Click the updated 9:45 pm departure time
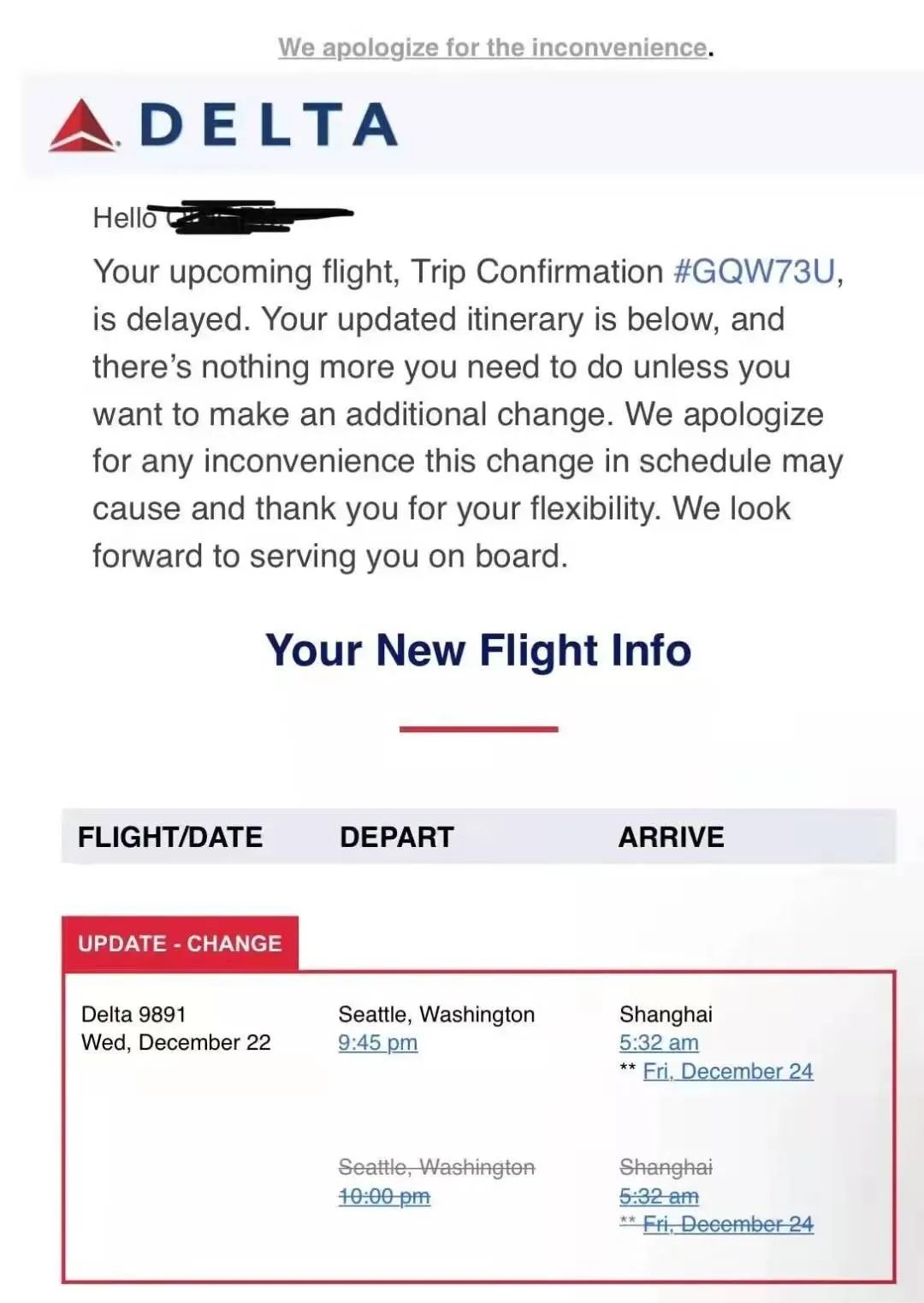Image resolution: width=924 pixels, height=1303 pixels. pos(377,1042)
